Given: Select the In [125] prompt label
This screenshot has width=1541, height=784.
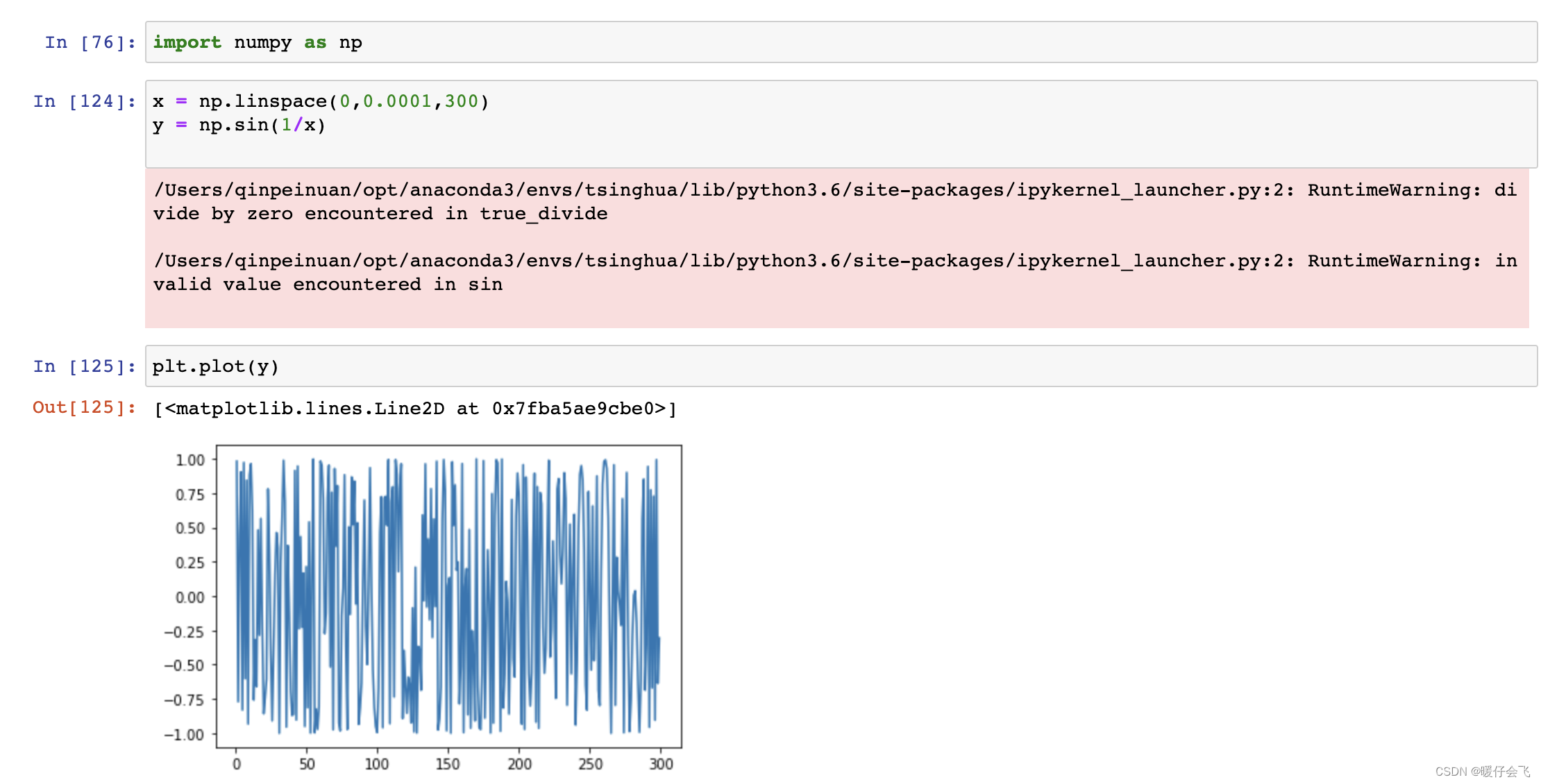Looking at the screenshot, I should 85,366.
